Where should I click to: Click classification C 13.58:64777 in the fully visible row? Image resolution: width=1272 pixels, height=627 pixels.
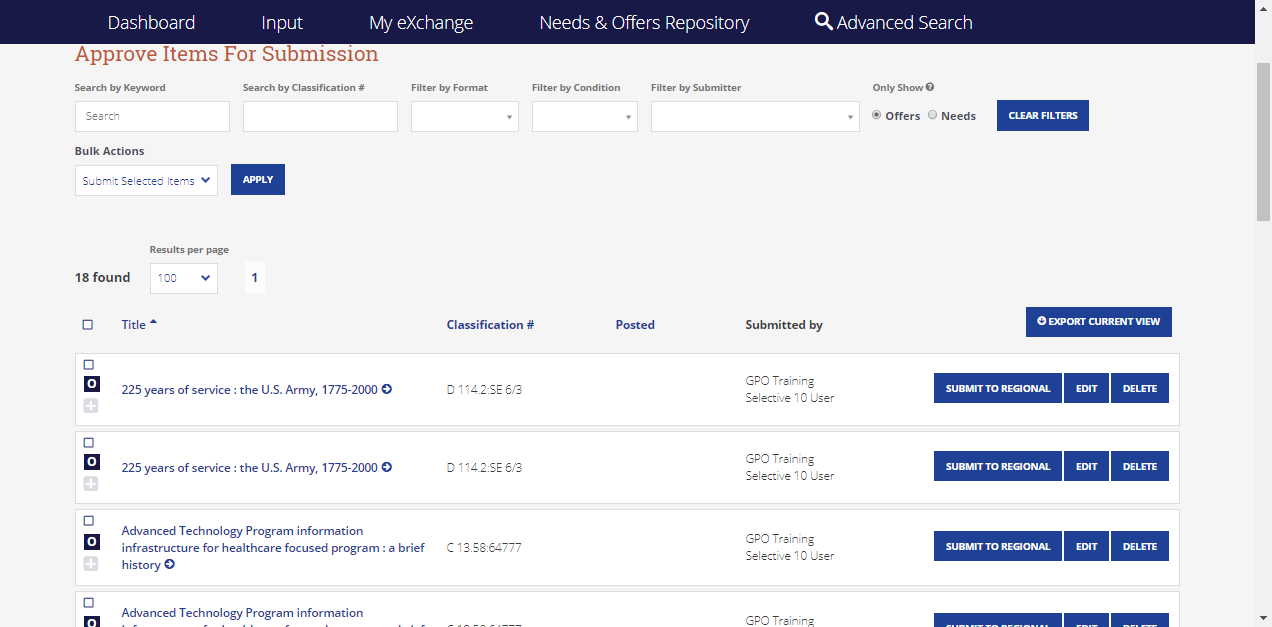pos(484,548)
